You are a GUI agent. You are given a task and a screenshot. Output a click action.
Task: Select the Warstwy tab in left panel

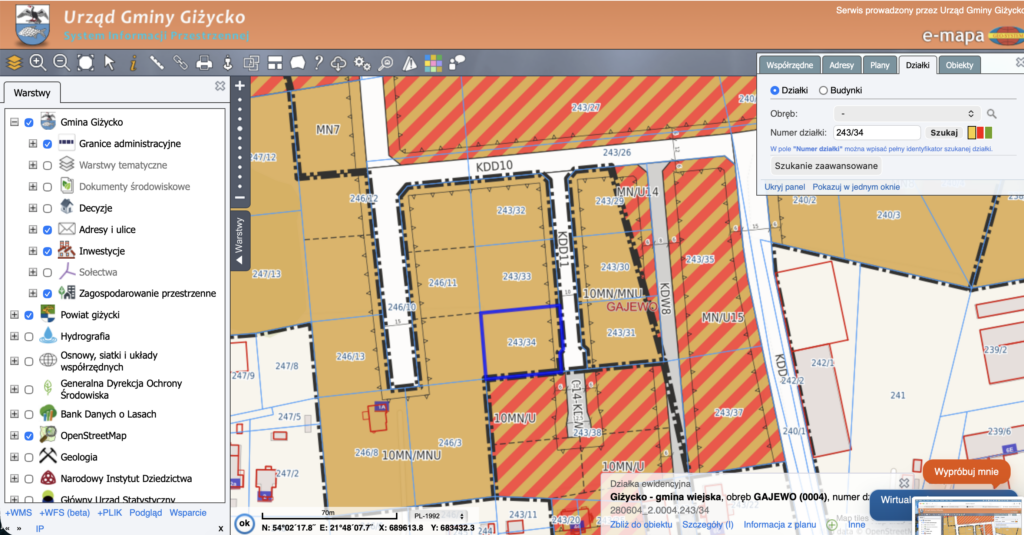32,93
